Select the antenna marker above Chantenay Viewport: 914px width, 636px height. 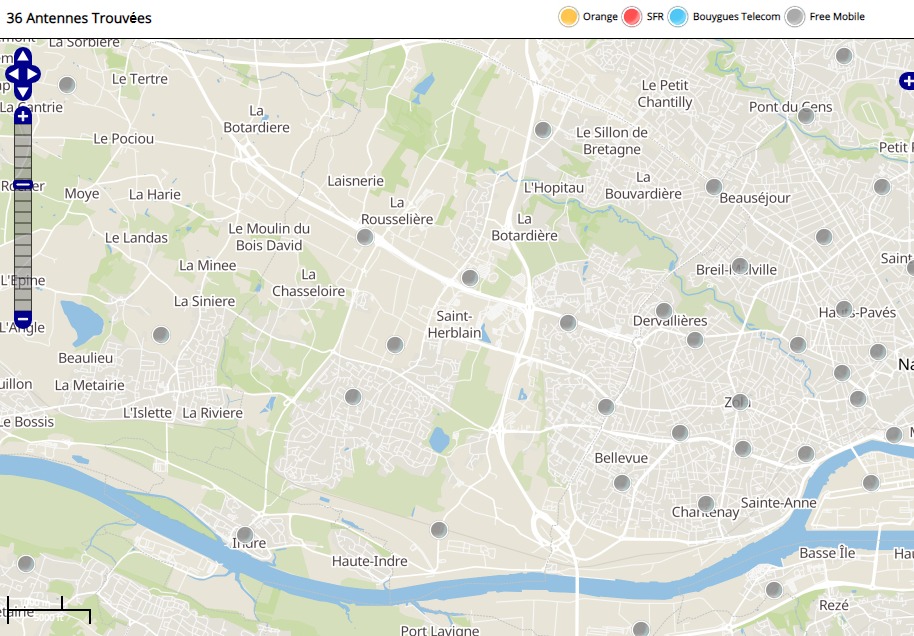(706, 503)
